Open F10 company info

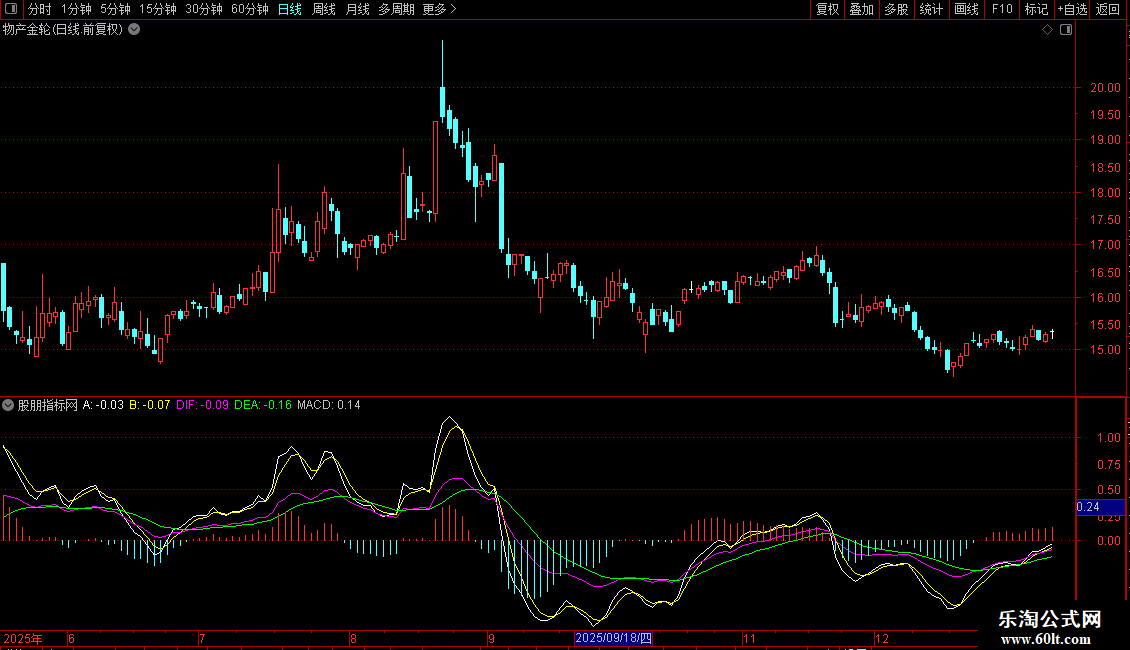(1001, 10)
